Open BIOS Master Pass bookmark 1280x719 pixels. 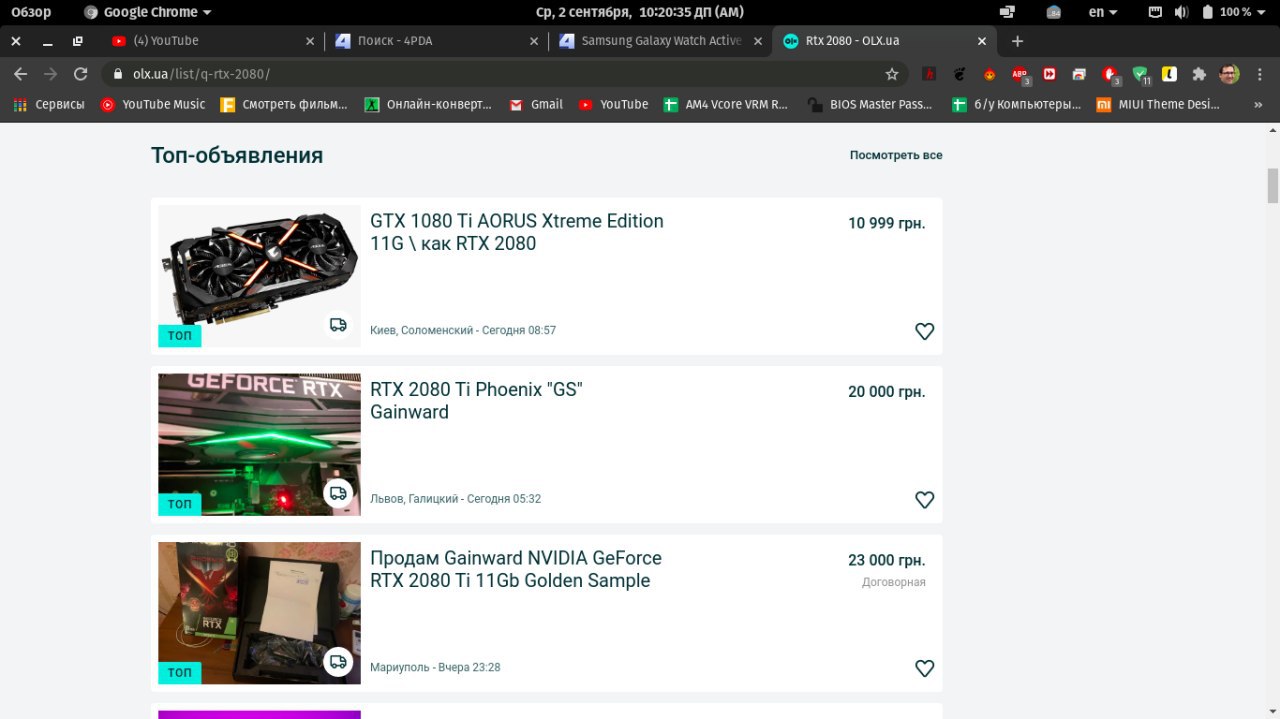[870, 104]
